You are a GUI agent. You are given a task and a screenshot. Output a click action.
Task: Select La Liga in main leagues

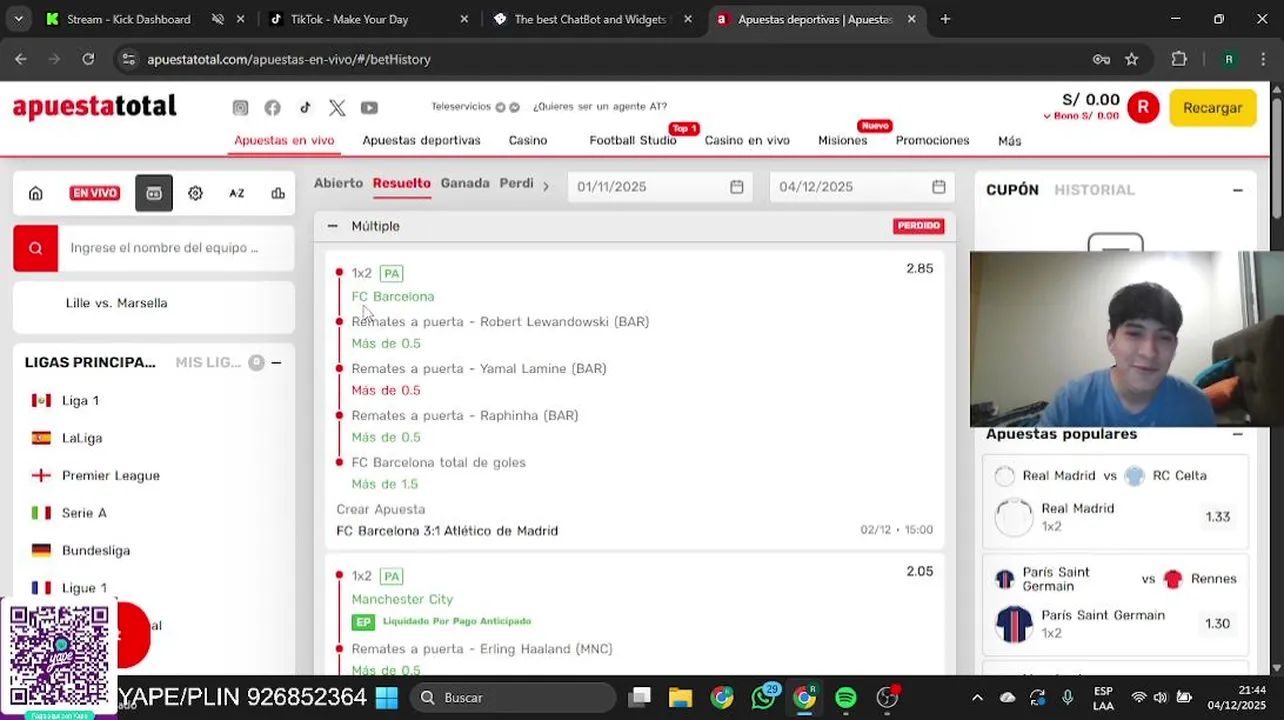pyautogui.click(x=82, y=438)
